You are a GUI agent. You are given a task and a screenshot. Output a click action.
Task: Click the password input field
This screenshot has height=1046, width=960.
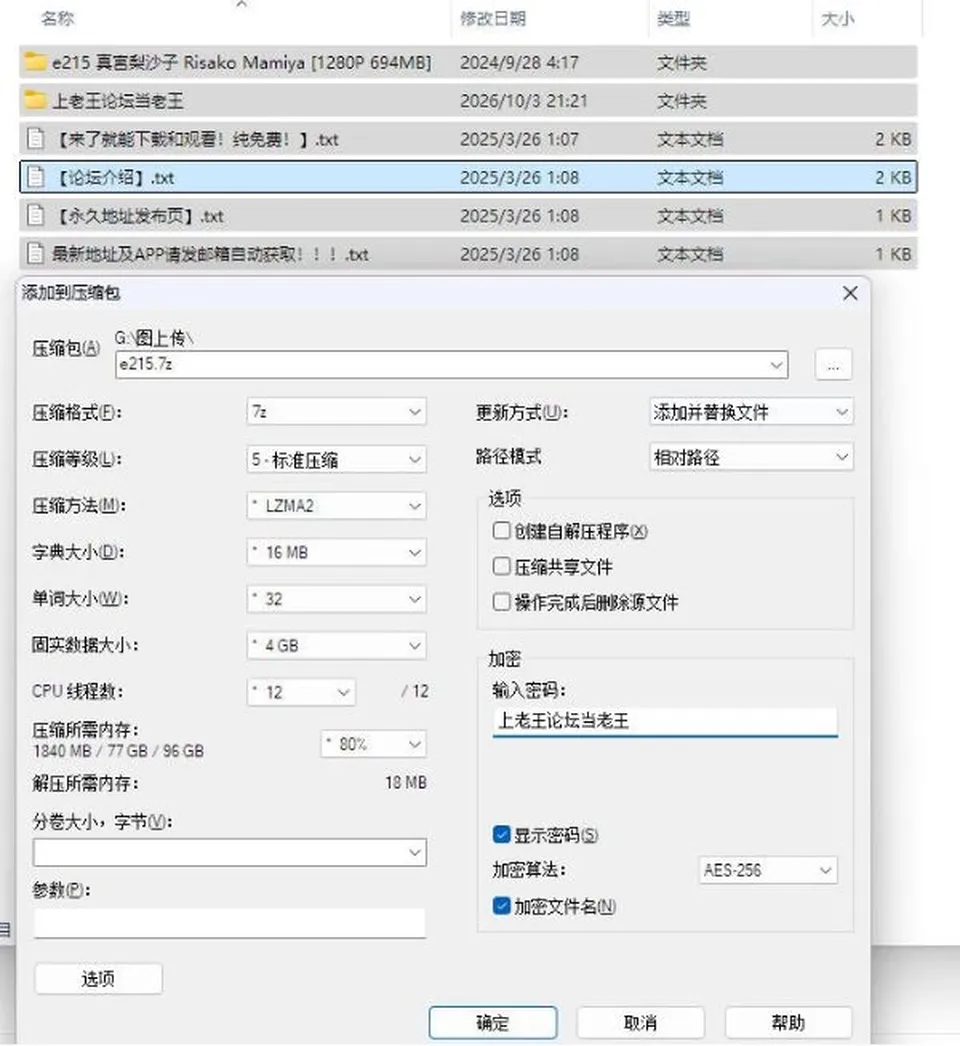[x=664, y=722]
